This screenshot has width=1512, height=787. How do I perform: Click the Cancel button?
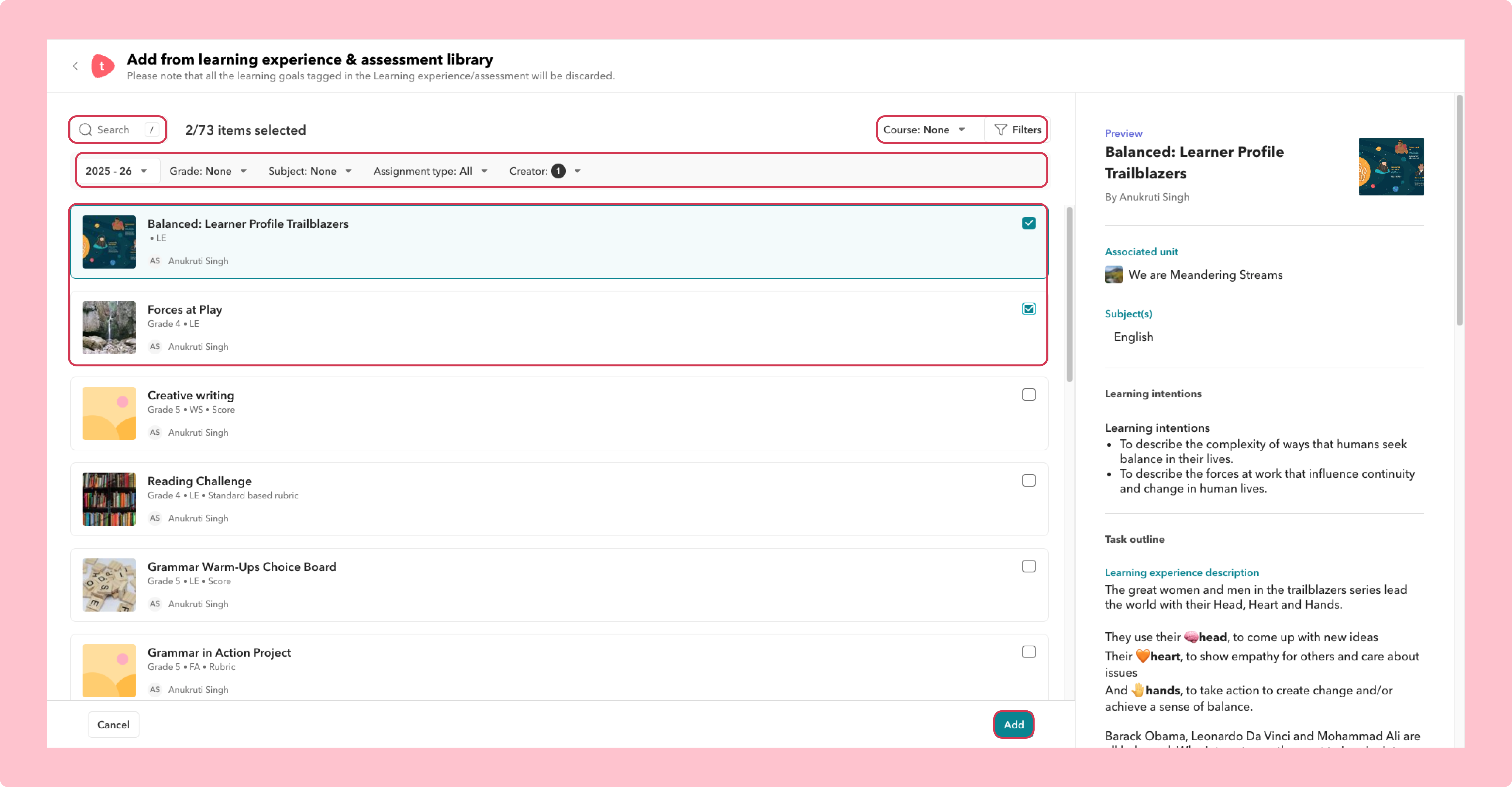click(x=113, y=725)
